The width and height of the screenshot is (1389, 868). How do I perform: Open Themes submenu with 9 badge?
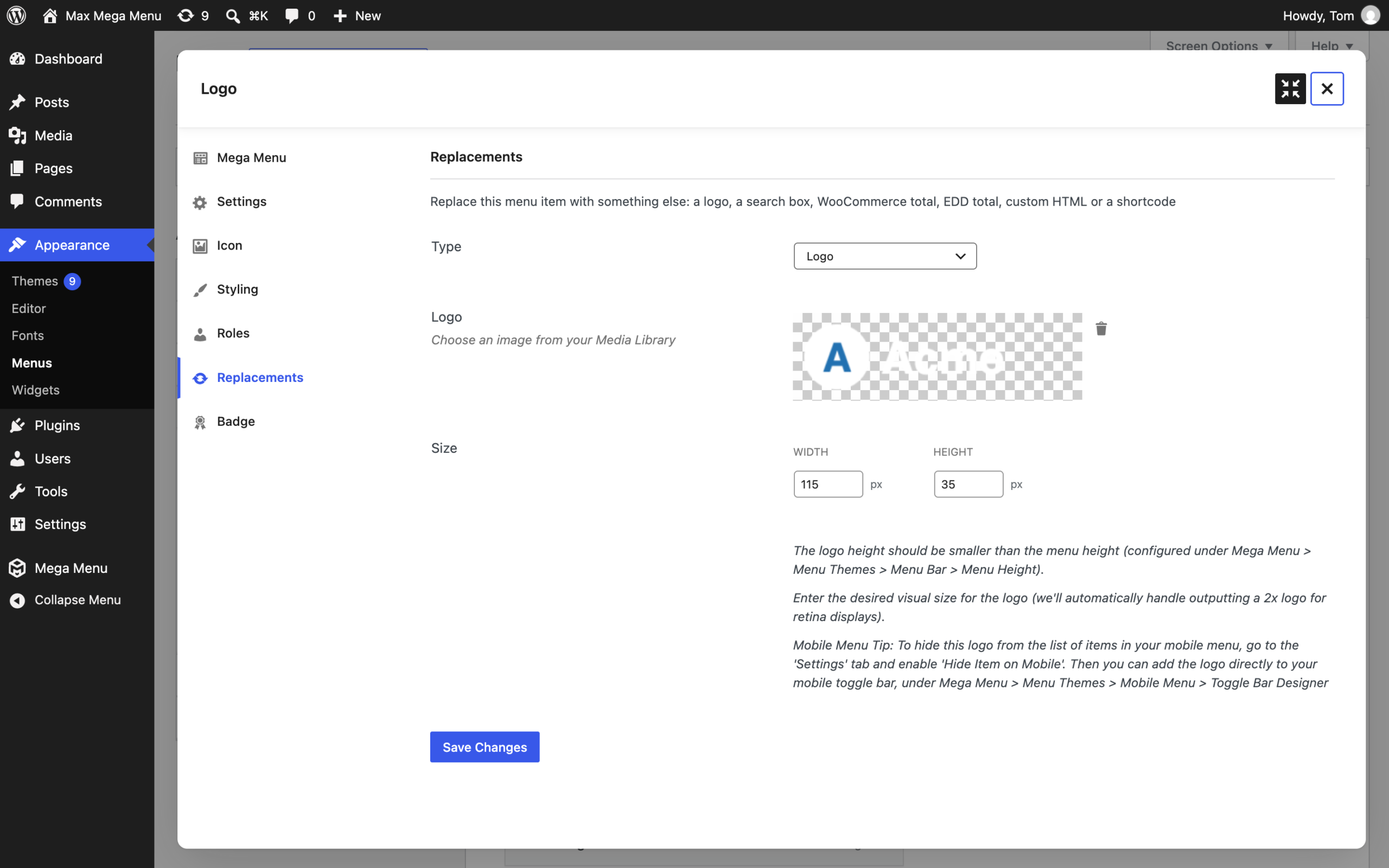[46, 282]
